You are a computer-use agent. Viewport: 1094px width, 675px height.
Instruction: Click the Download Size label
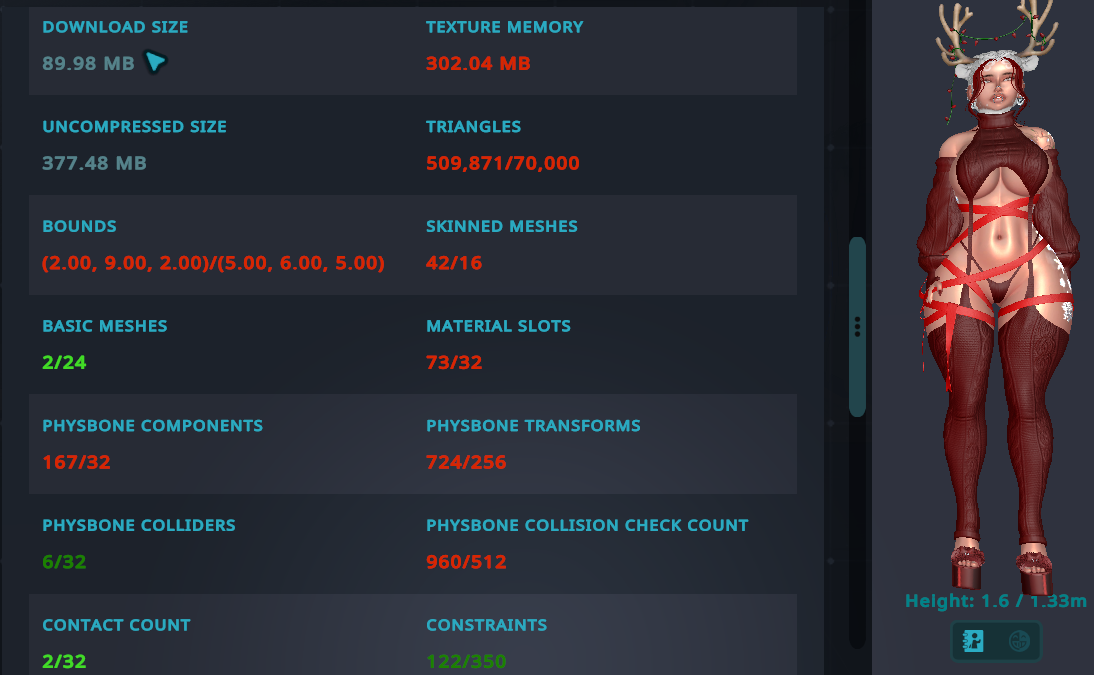tap(115, 27)
